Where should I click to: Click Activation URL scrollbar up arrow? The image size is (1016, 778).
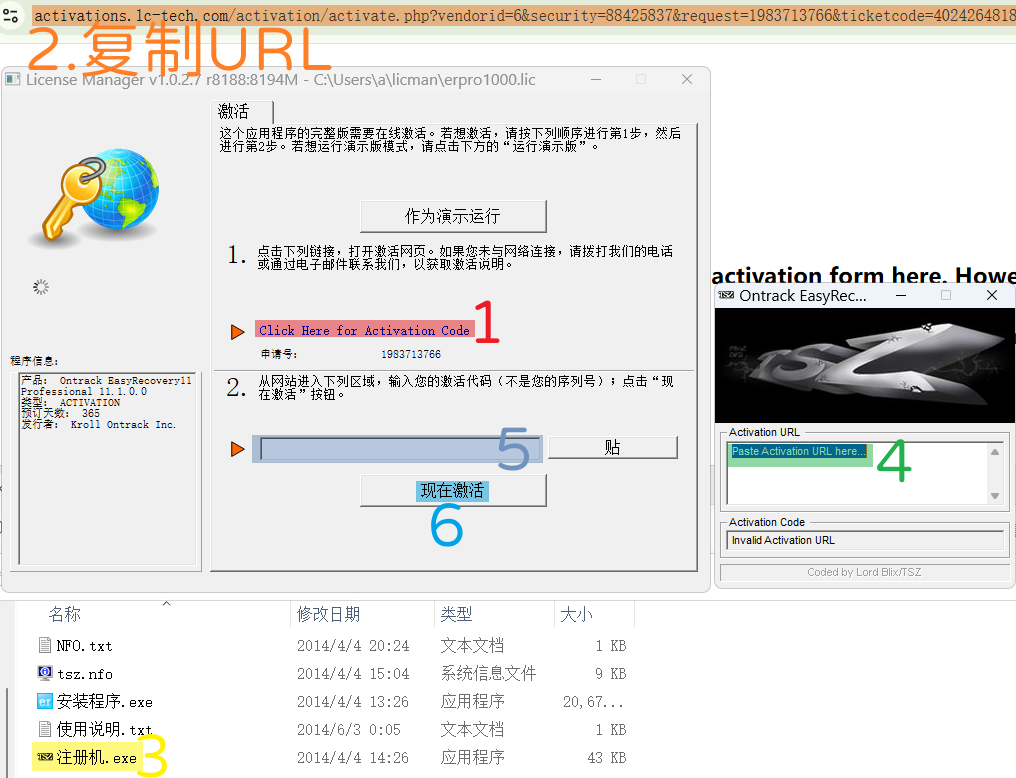click(995, 452)
